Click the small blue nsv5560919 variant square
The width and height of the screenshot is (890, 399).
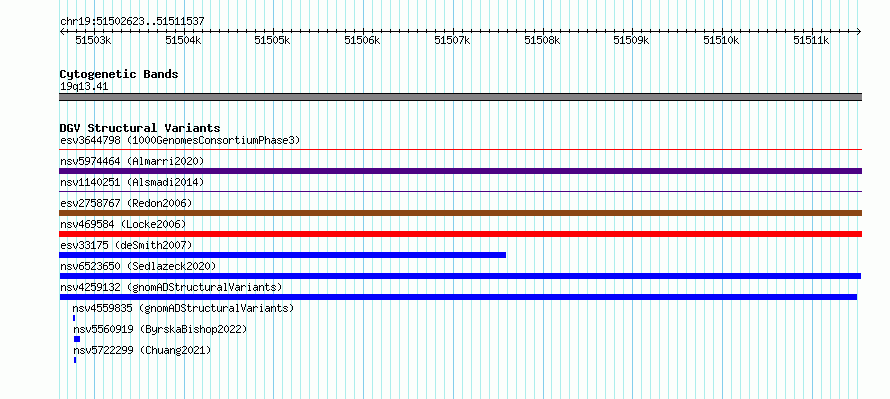(x=77, y=339)
